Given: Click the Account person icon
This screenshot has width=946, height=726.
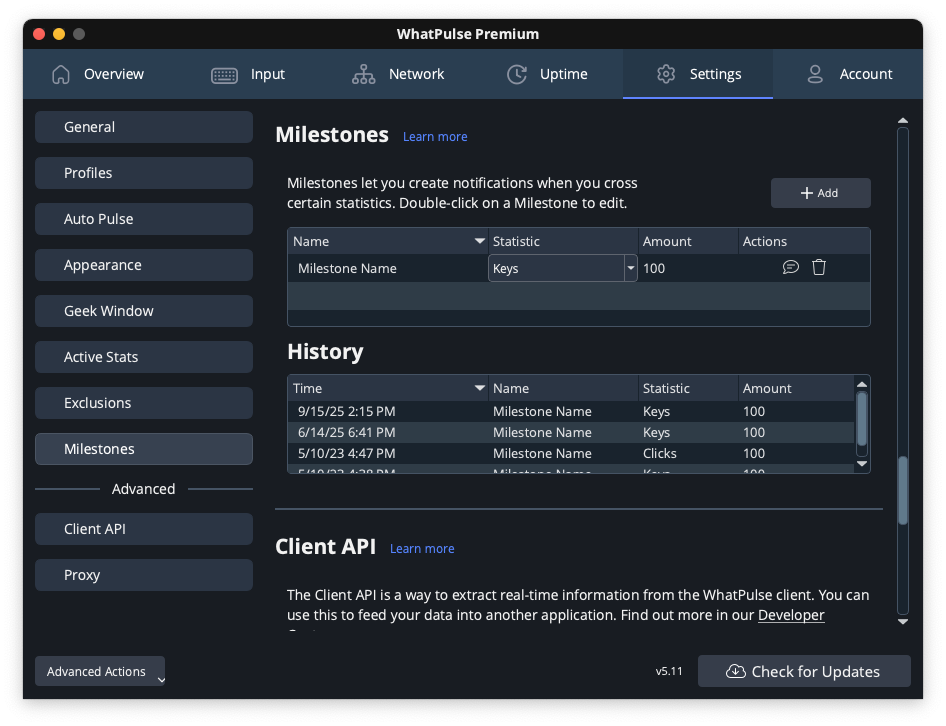Looking at the screenshot, I should coord(815,74).
